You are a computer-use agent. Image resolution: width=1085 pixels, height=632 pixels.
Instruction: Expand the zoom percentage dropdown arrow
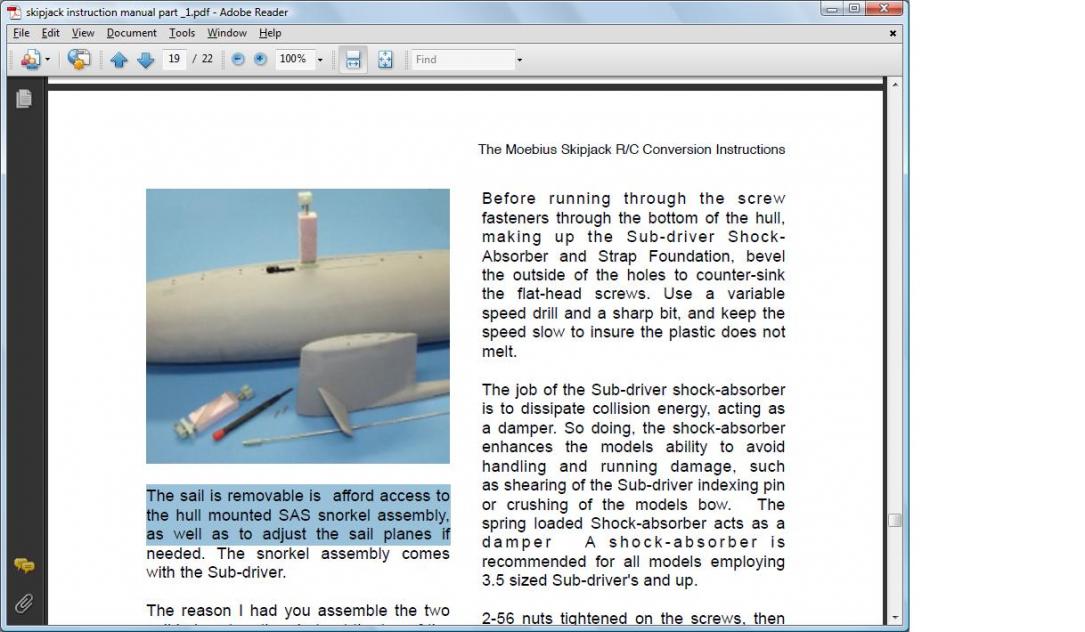tap(320, 60)
